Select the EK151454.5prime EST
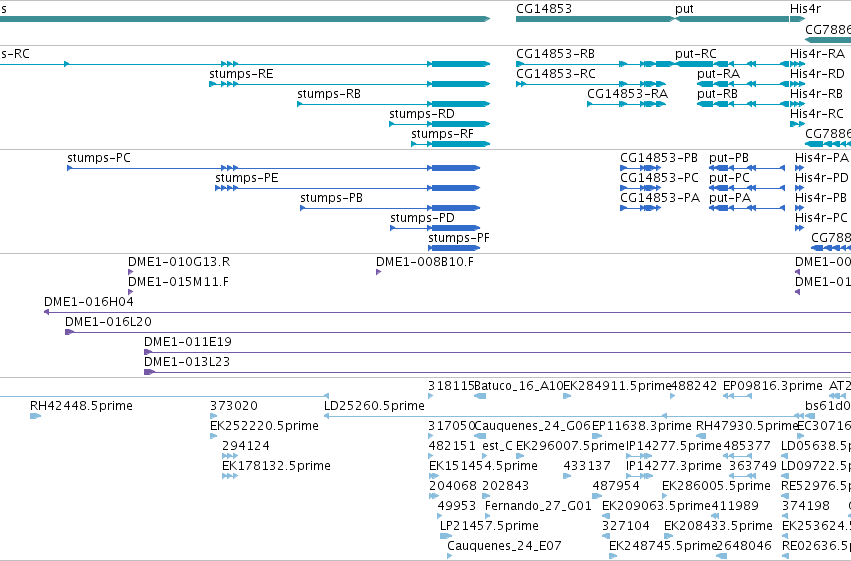 [x=434, y=476]
